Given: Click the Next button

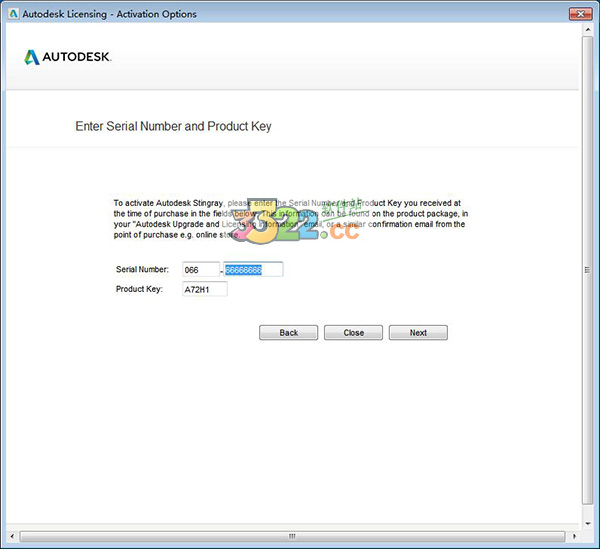Looking at the screenshot, I should point(418,332).
